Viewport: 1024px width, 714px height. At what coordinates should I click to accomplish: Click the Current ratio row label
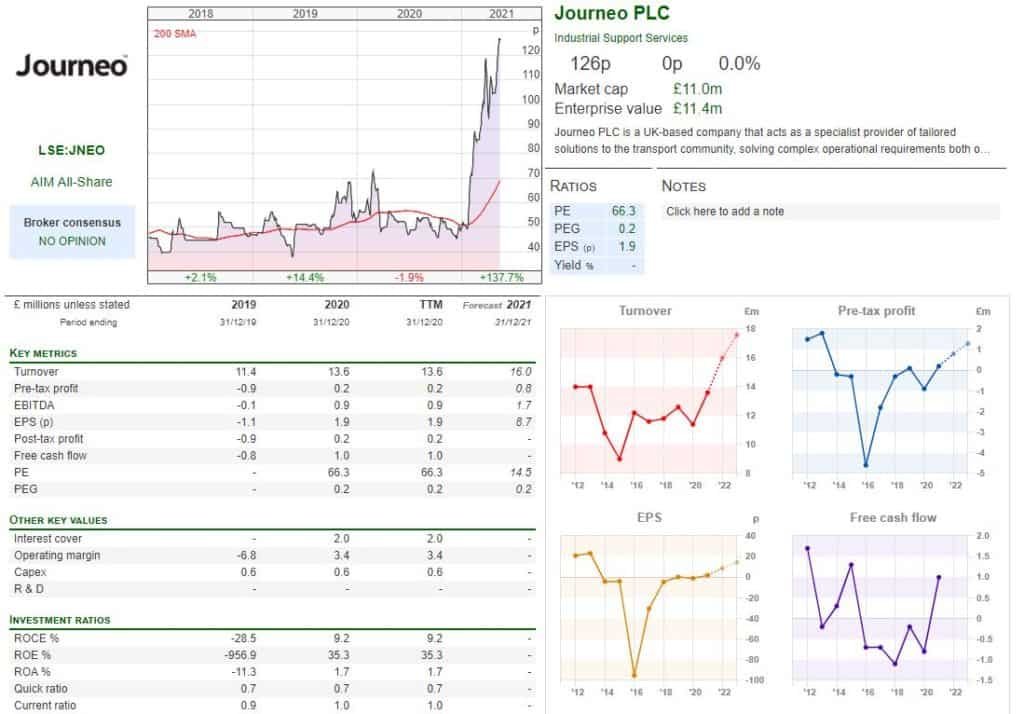point(45,706)
